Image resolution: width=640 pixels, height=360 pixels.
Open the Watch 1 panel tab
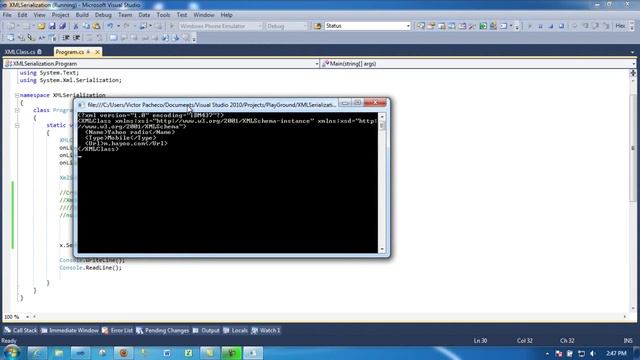266,331
